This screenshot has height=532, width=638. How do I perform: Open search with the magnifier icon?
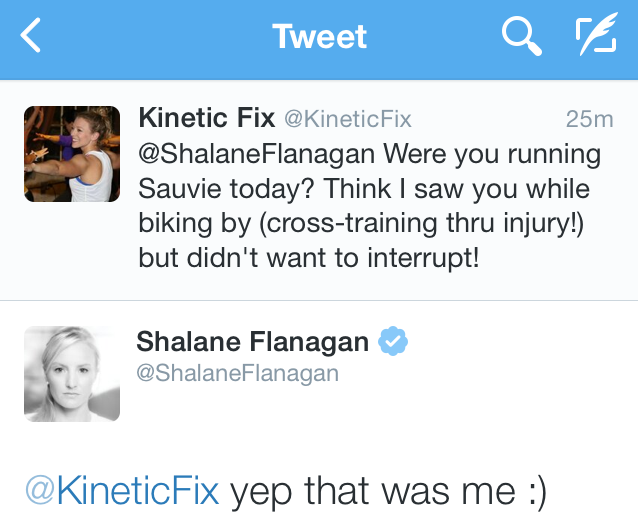(x=520, y=38)
